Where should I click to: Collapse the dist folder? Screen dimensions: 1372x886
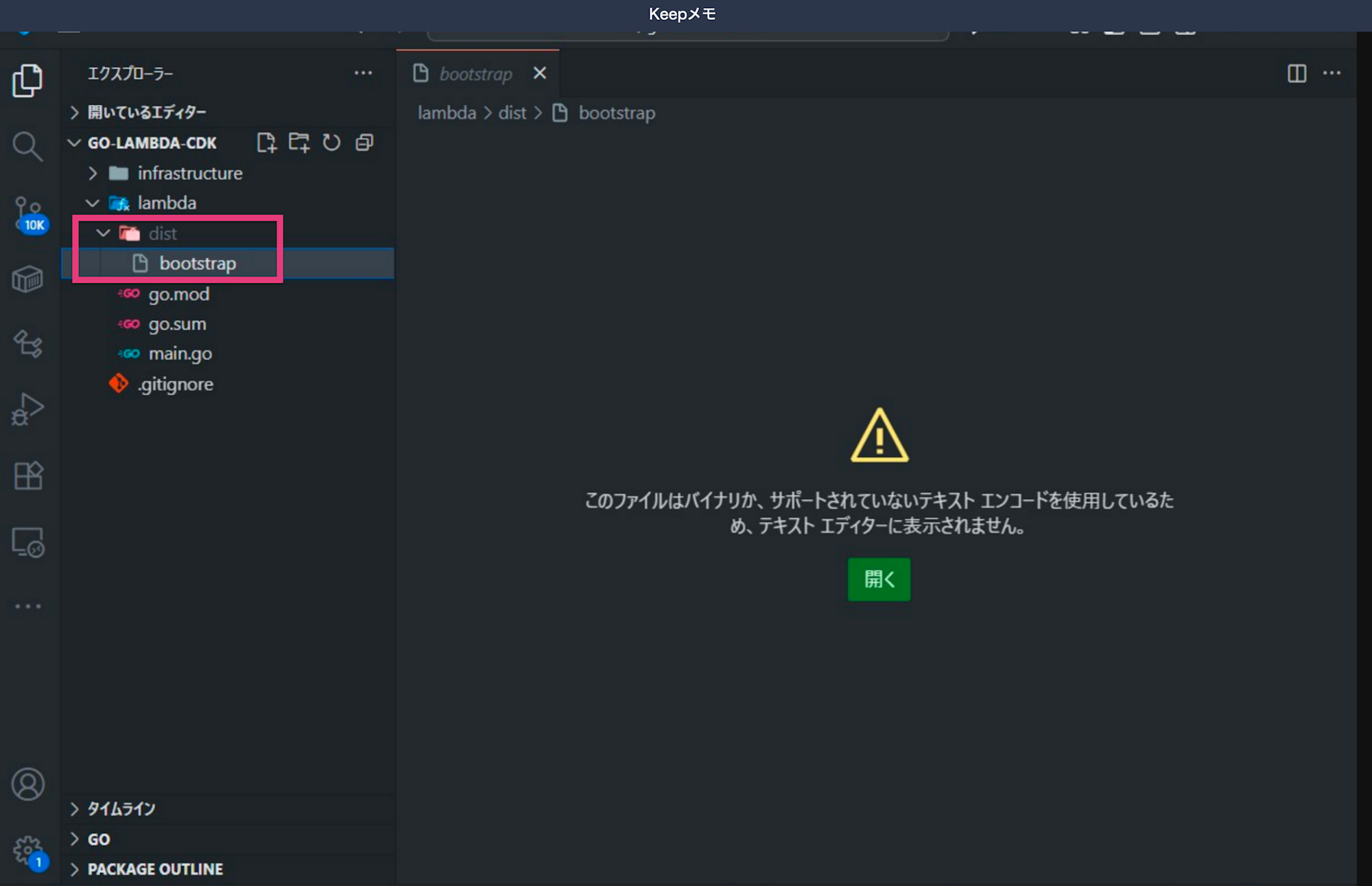click(x=163, y=234)
